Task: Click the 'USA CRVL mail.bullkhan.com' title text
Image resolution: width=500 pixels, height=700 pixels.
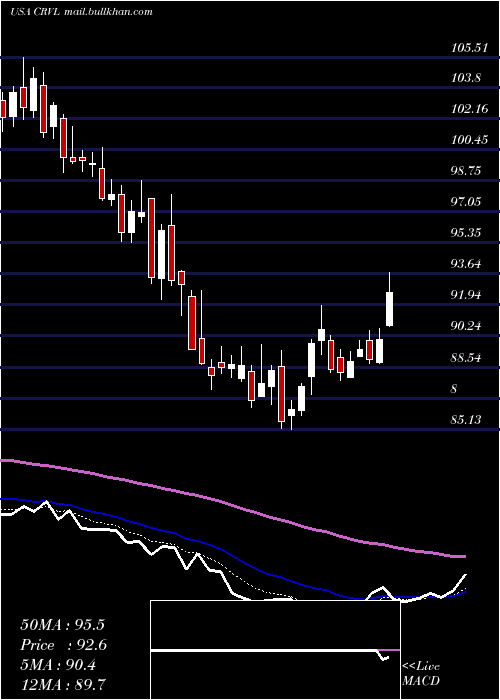Action: point(81,12)
